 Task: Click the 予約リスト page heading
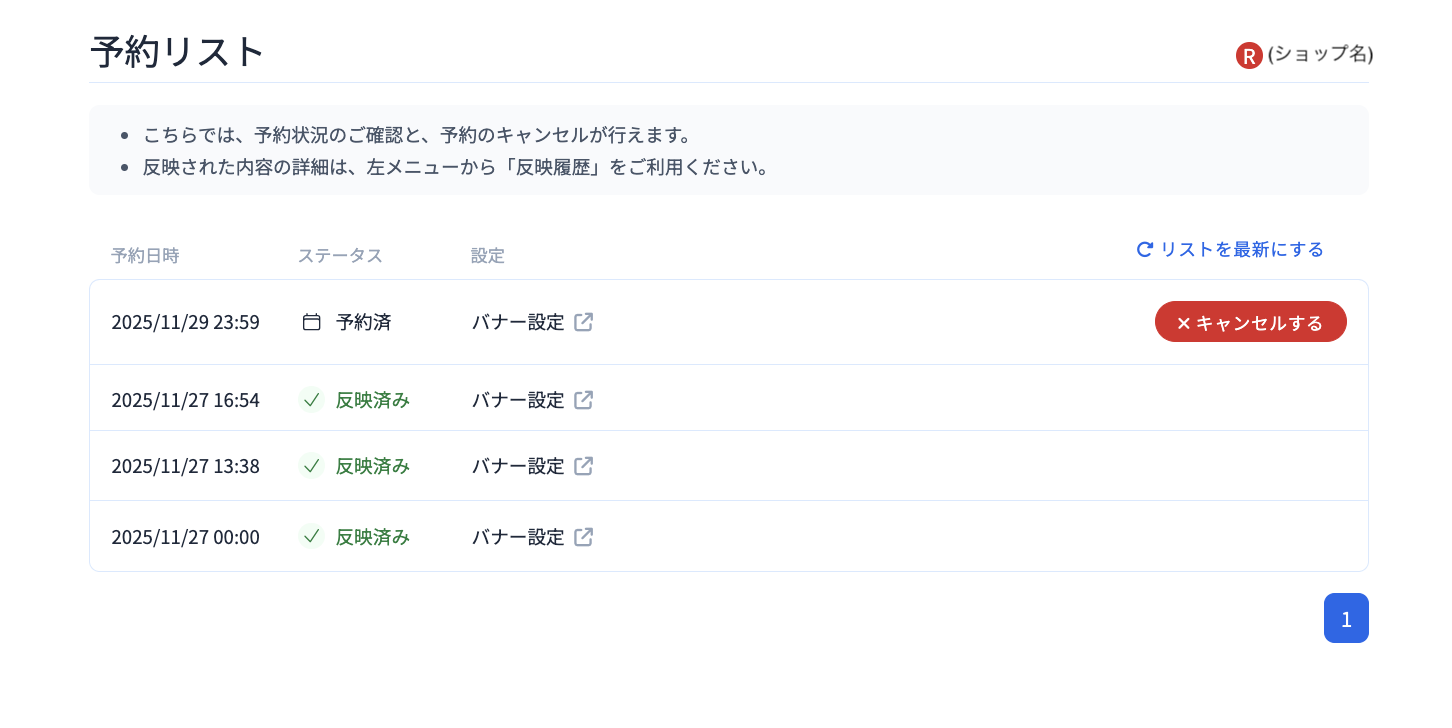[x=177, y=51]
